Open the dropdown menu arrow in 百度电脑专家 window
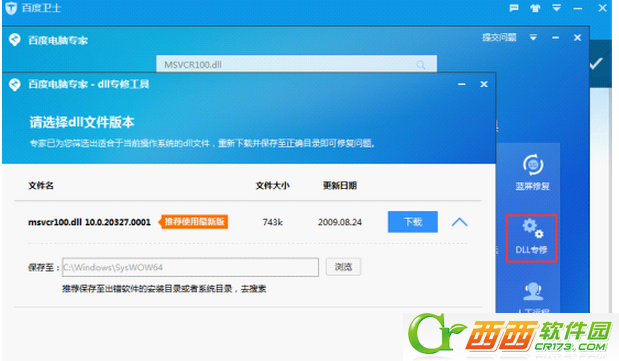This screenshot has width=619, height=361. tap(533, 38)
